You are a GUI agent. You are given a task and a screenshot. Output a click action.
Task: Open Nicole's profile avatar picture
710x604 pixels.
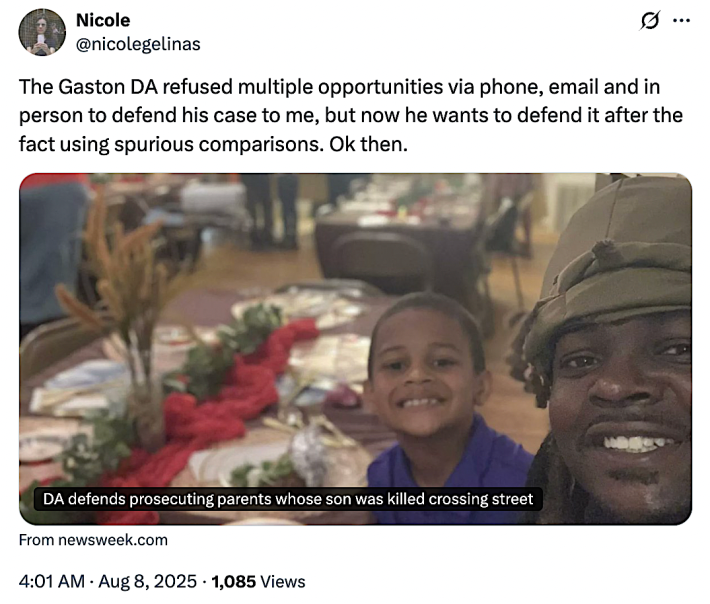(x=43, y=31)
